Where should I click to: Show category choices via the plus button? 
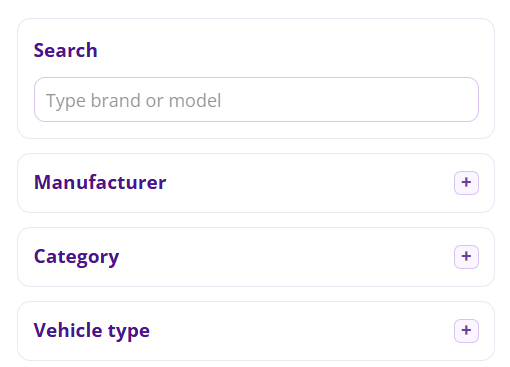[466, 257]
